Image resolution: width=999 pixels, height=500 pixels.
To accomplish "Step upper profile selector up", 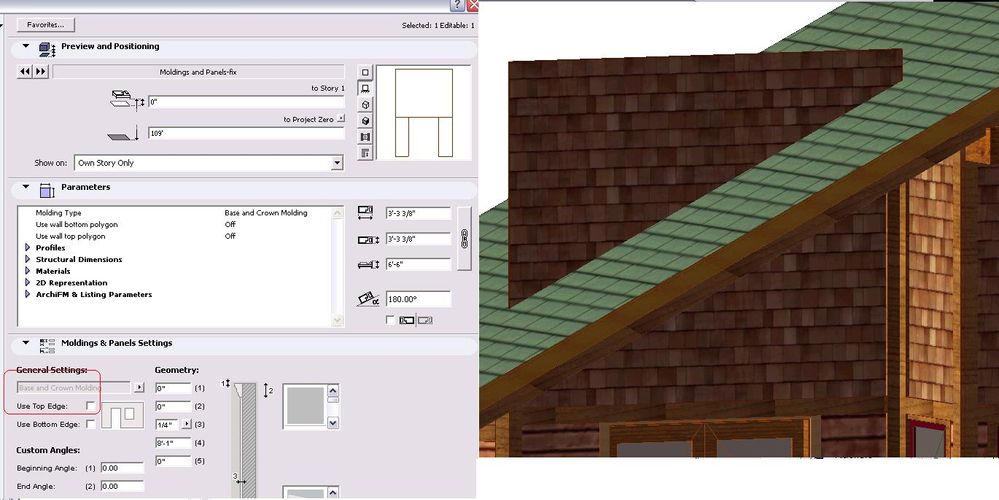I will click(x=333, y=390).
